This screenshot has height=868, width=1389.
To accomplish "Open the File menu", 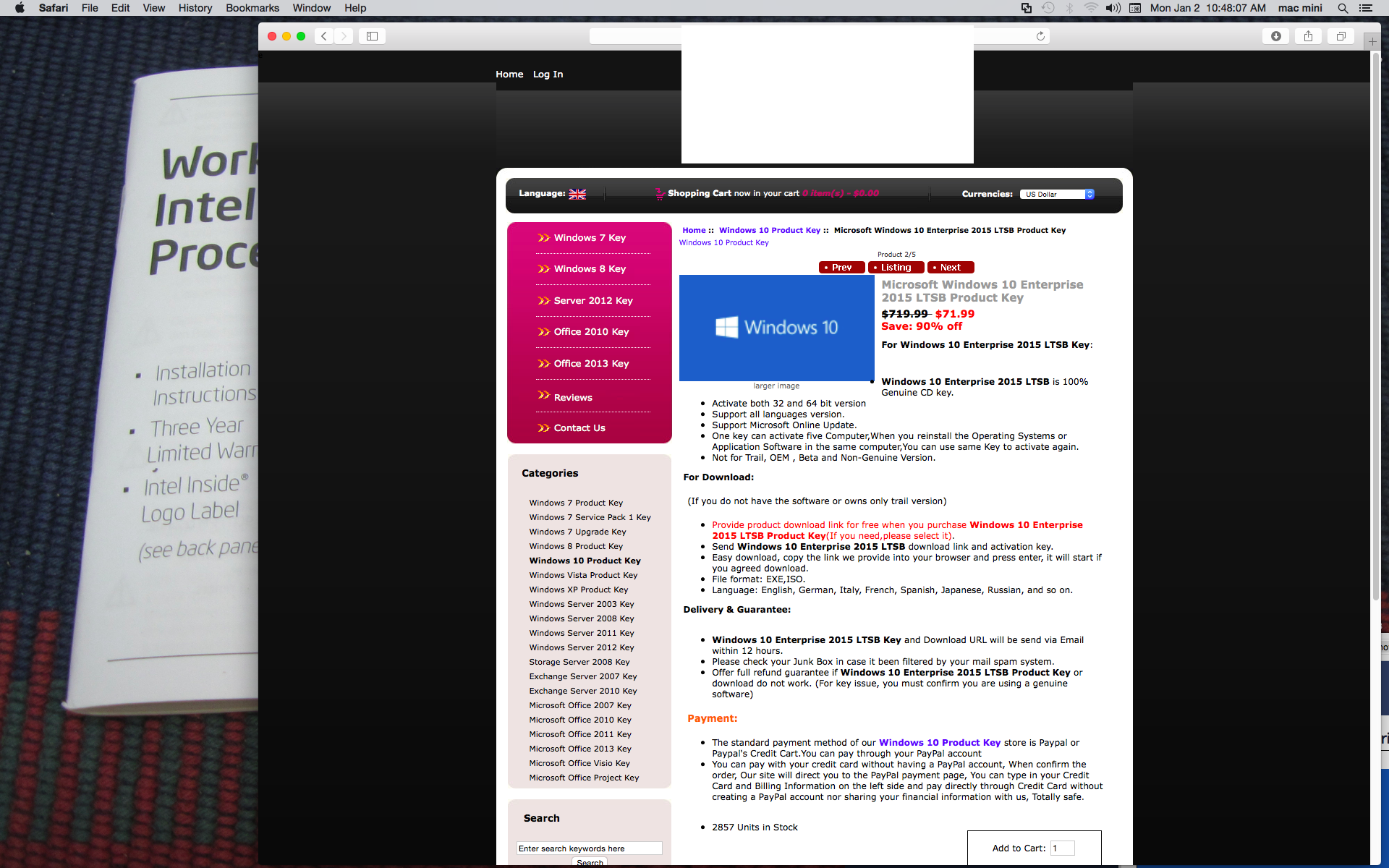I will coord(90,8).
